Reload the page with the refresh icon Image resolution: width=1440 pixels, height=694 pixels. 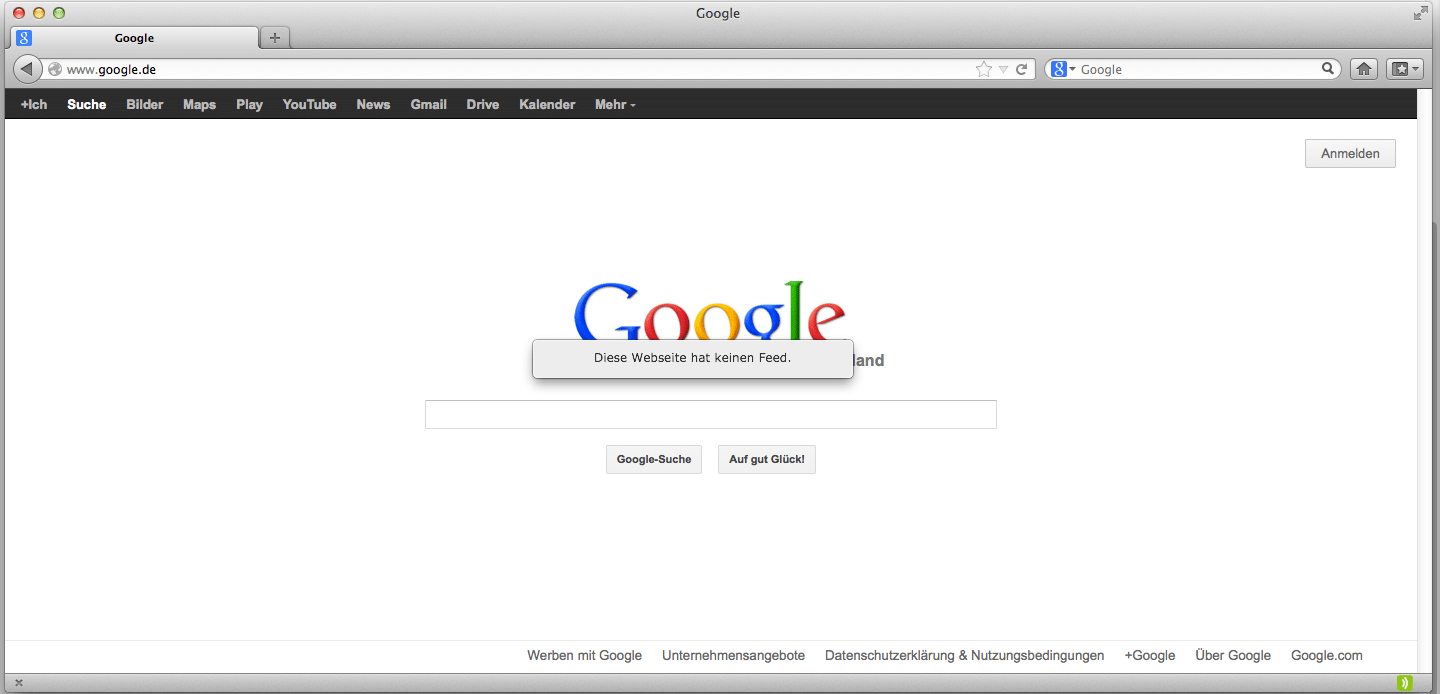click(1021, 69)
